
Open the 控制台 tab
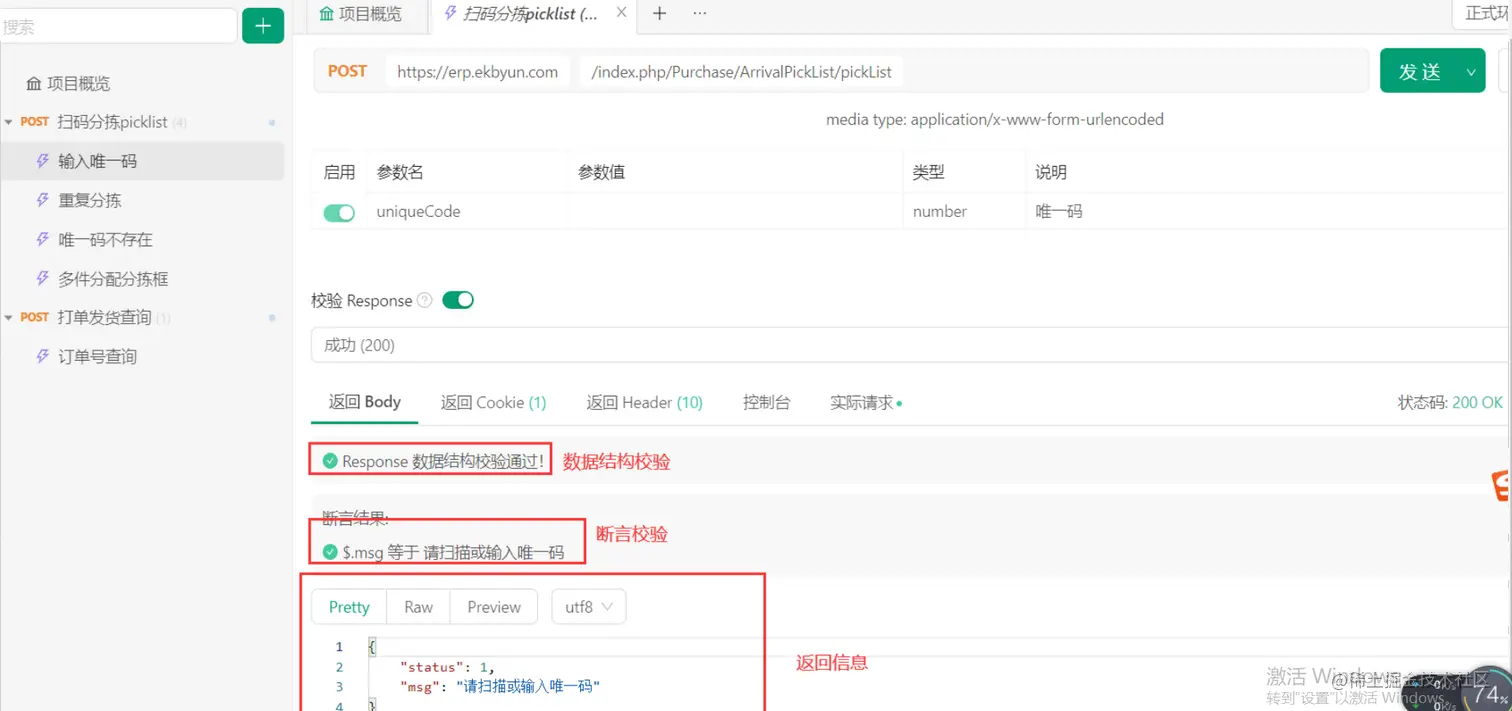pos(766,402)
